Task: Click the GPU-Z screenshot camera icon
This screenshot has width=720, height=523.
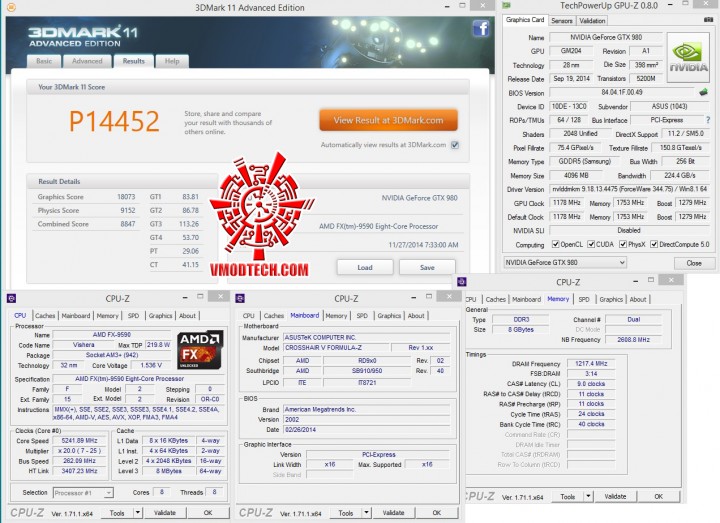Action: [x=708, y=20]
